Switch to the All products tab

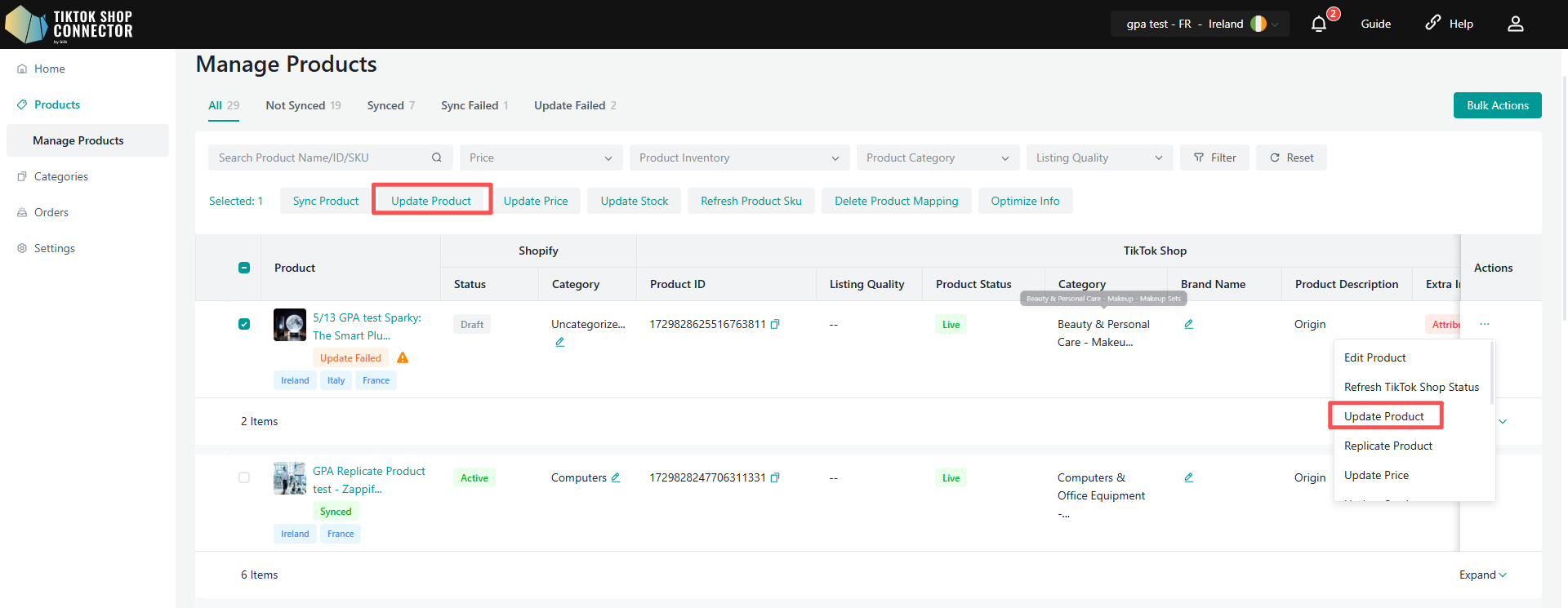[224, 106]
